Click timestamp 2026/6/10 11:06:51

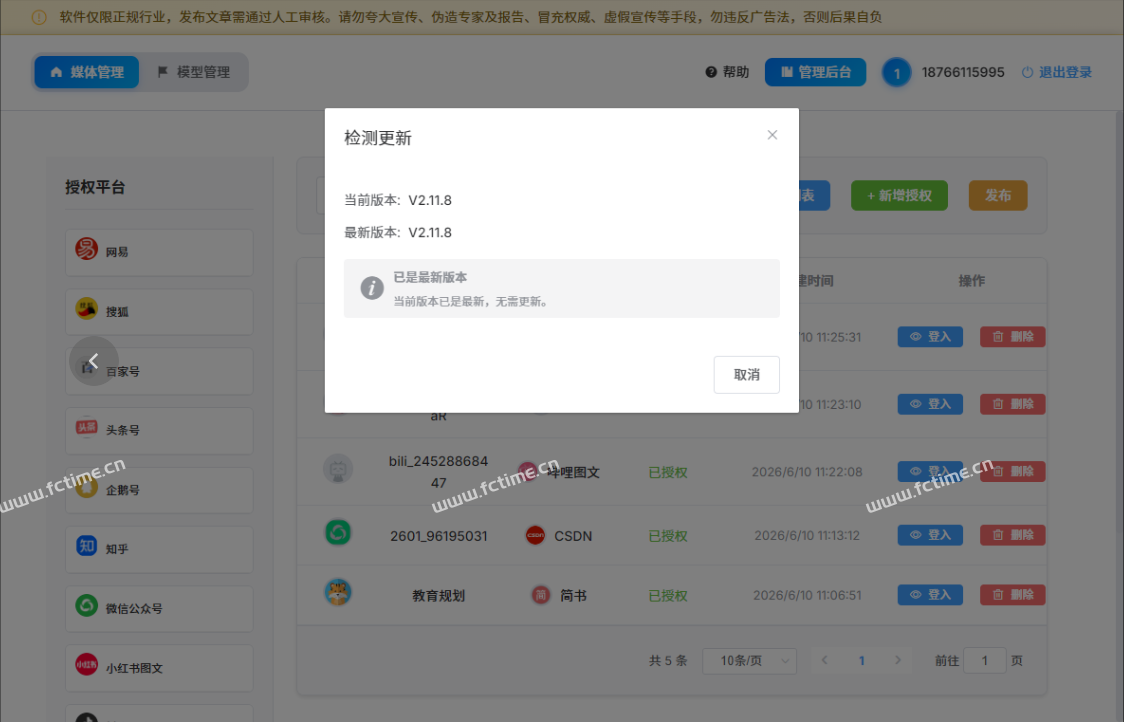(x=807, y=595)
